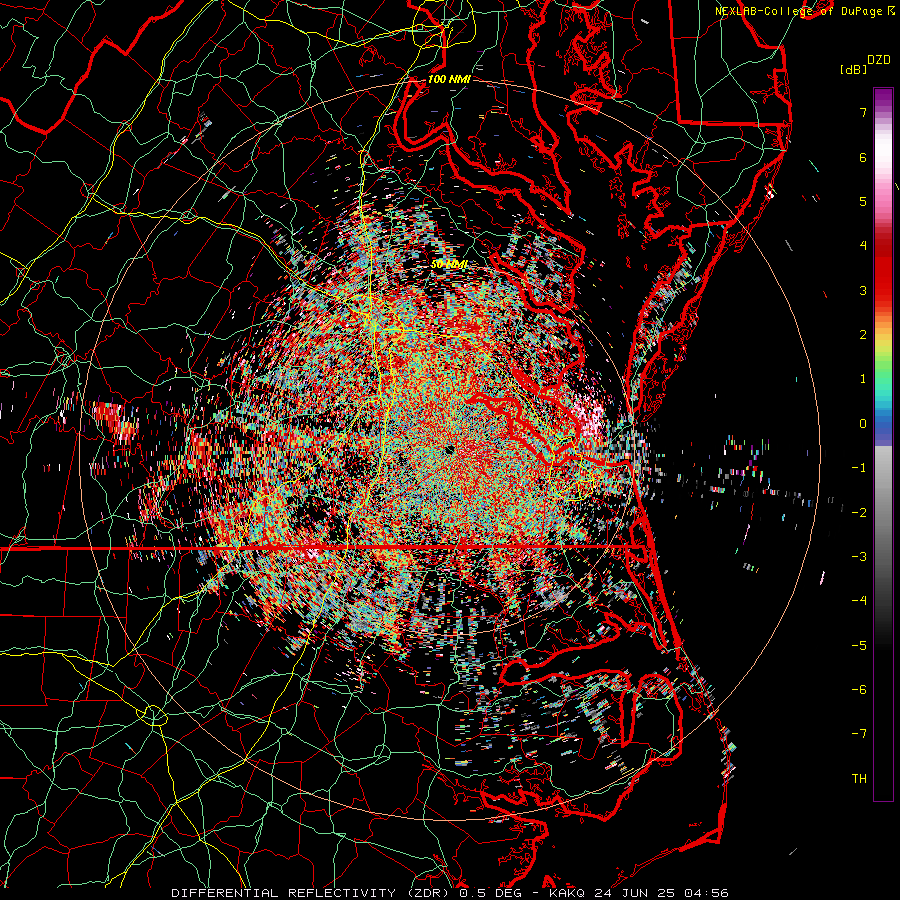
Task: Click the 6 dB scale label
Action: pos(863,157)
